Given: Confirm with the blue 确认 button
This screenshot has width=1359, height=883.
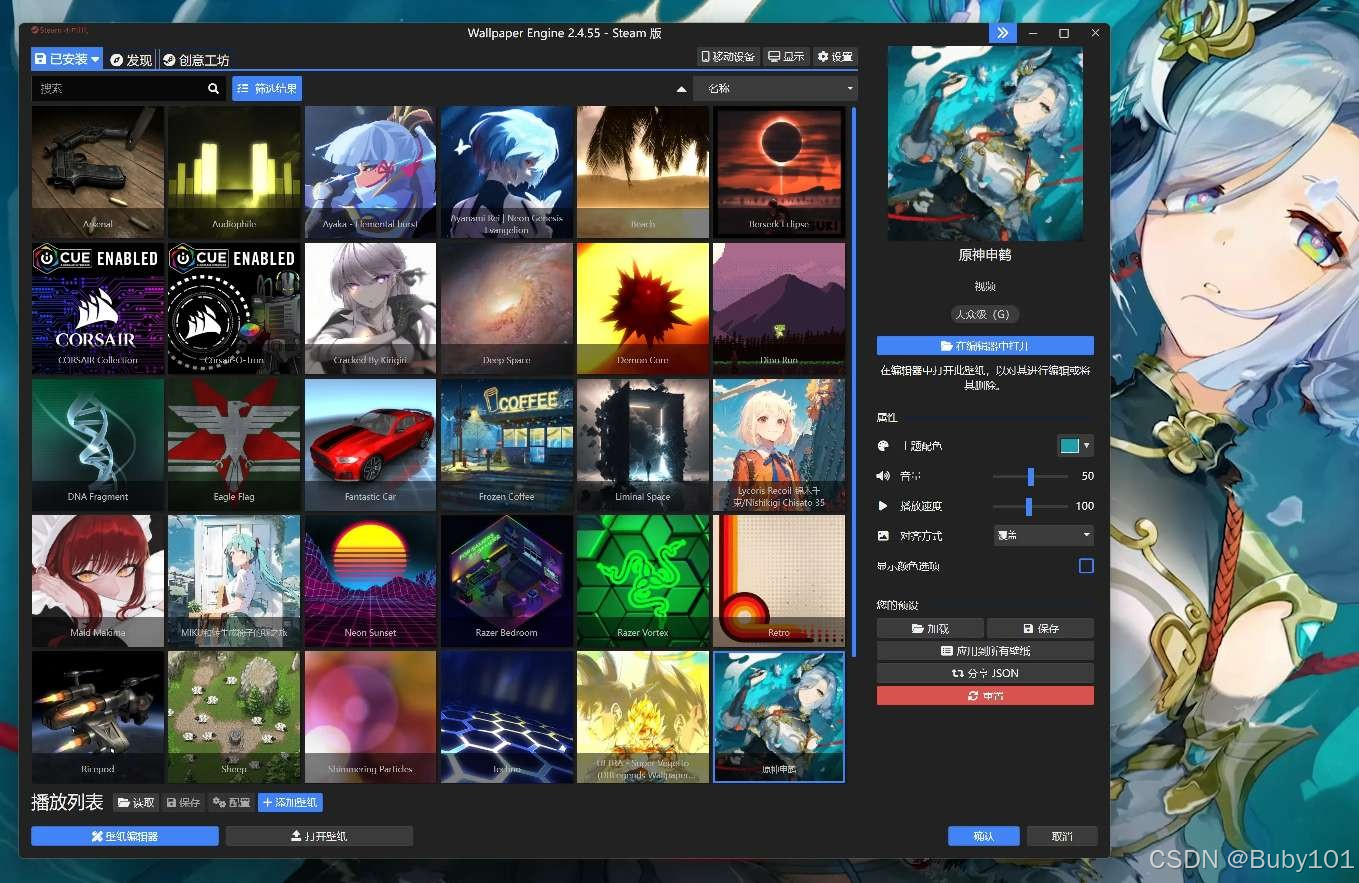Looking at the screenshot, I should (984, 836).
